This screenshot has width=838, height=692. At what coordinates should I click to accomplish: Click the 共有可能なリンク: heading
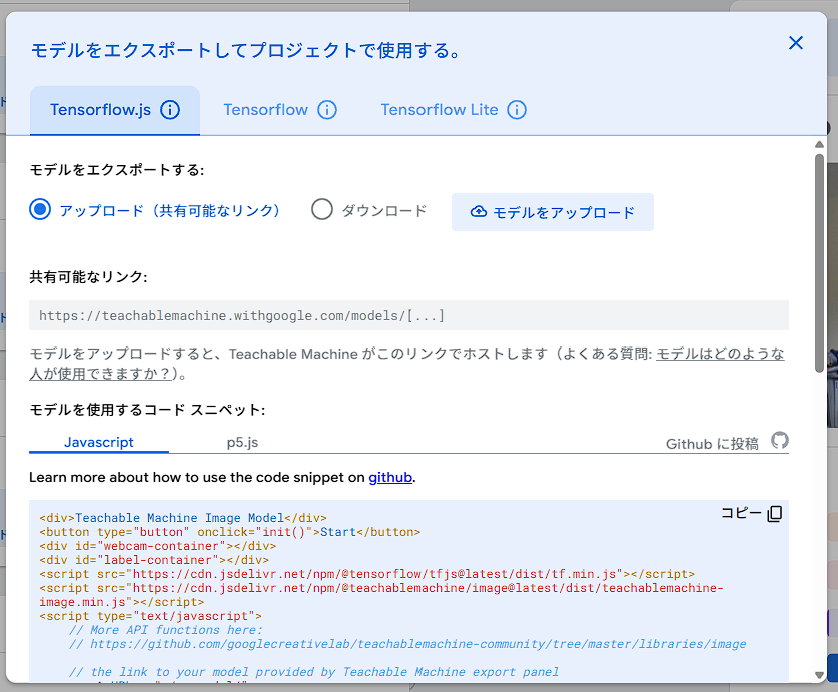click(x=88, y=277)
